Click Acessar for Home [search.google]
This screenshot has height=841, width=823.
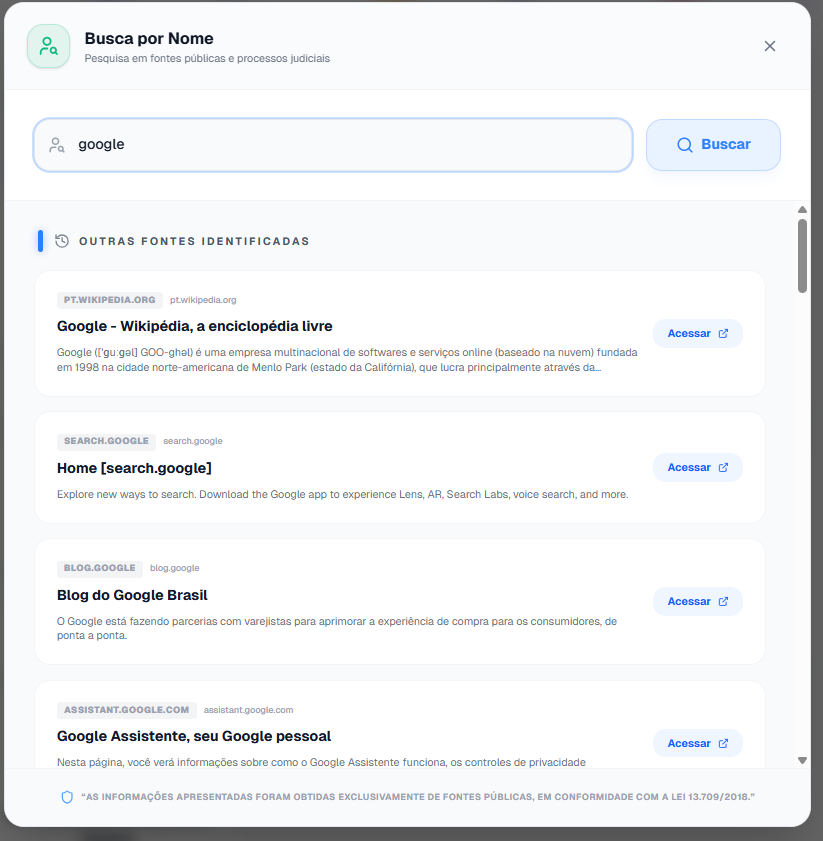pyautogui.click(x=697, y=468)
